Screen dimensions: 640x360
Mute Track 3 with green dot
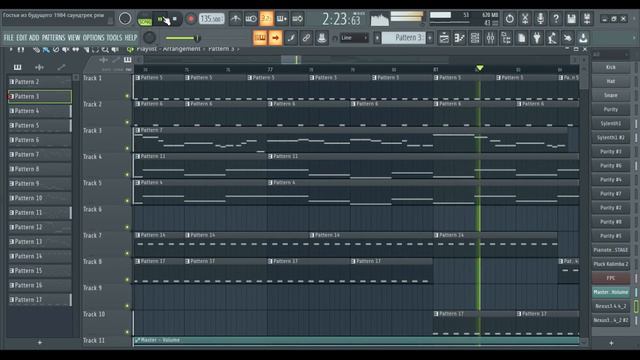pos(127,149)
